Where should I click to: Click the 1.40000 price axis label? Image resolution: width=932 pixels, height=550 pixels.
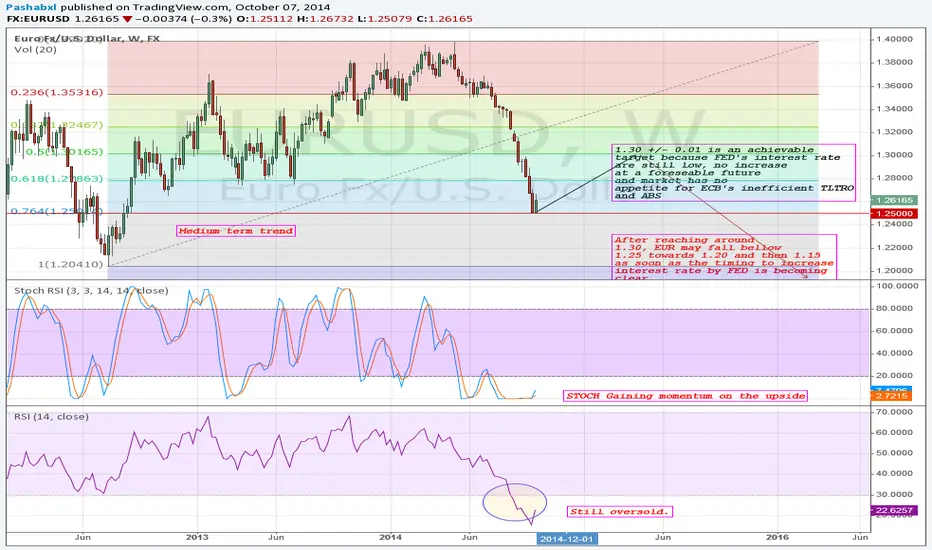pos(894,39)
